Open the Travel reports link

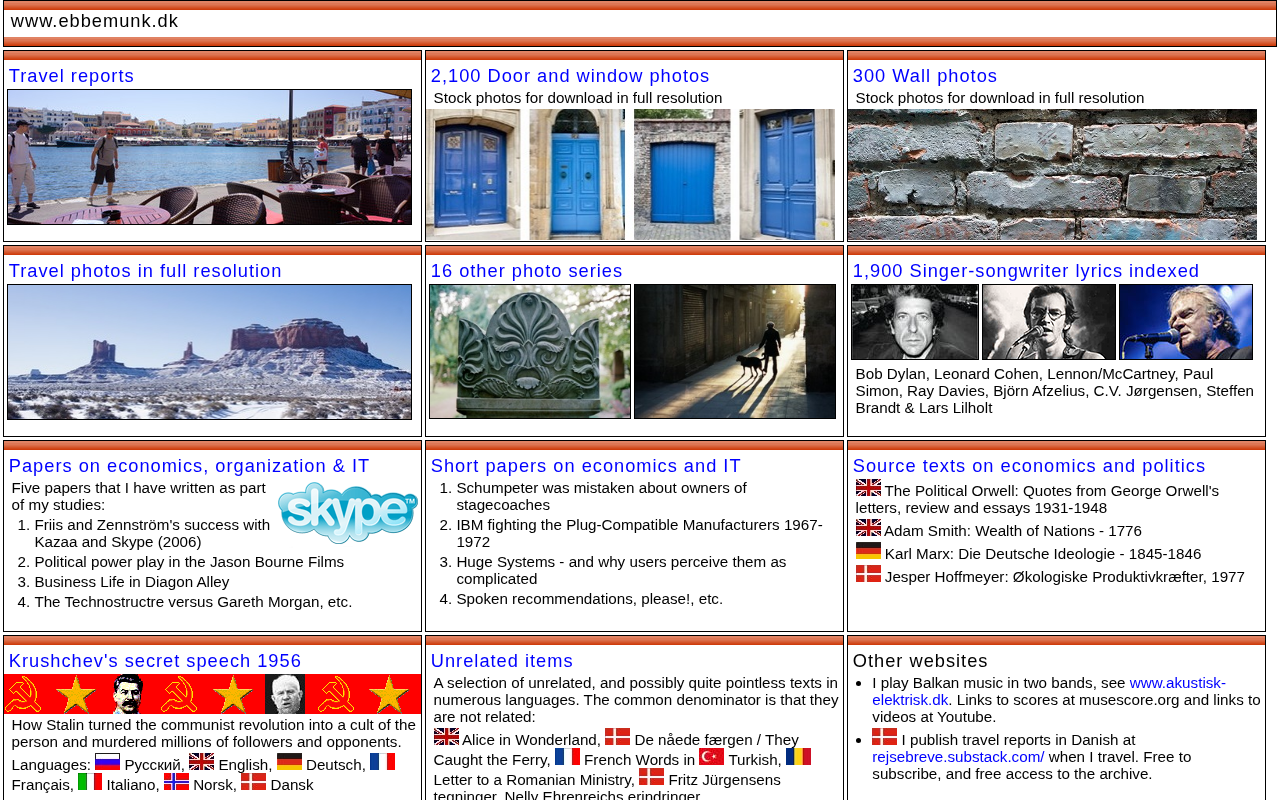coord(71,76)
